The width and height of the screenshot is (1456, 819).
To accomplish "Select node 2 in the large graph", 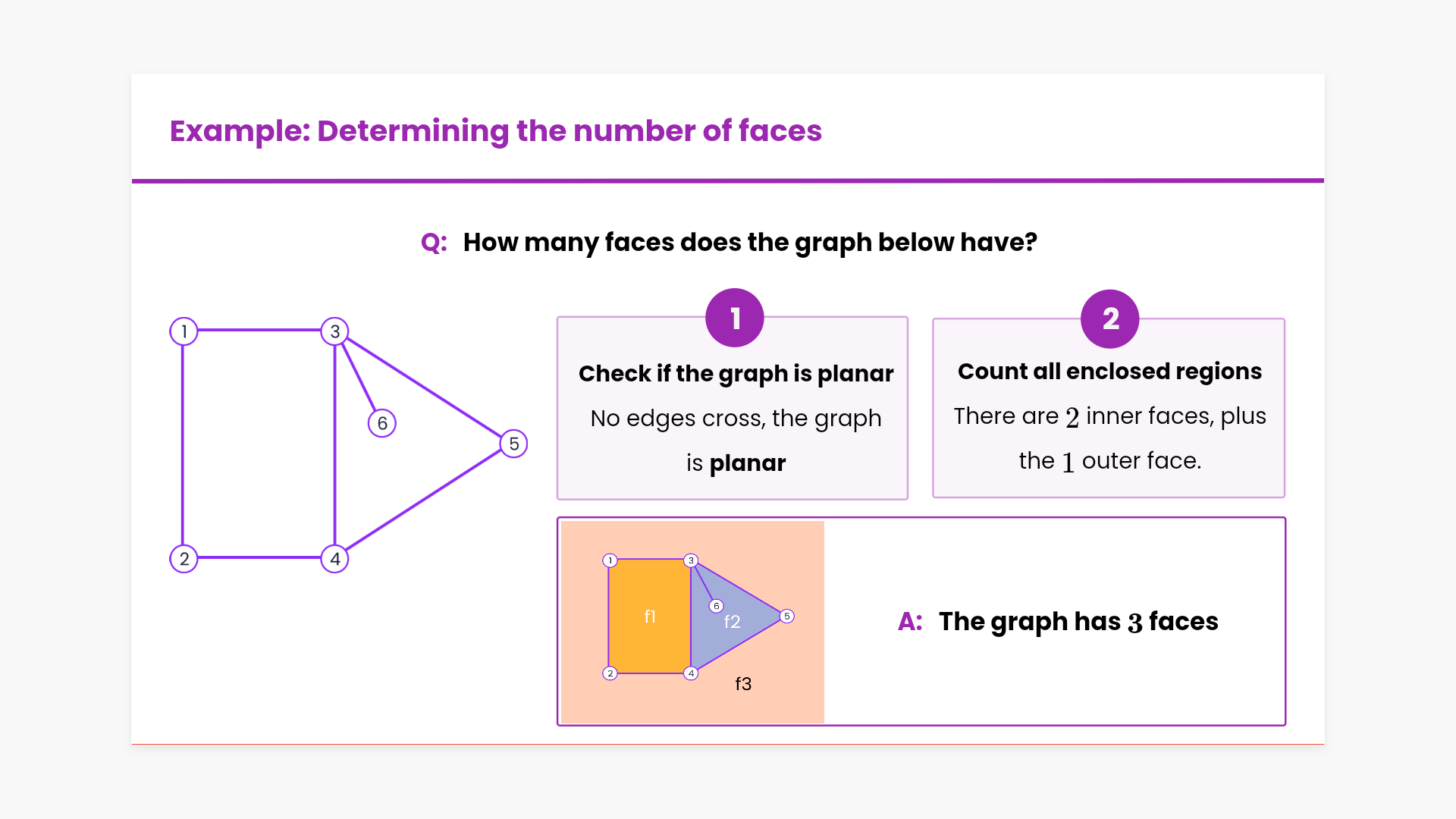I will [184, 559].
